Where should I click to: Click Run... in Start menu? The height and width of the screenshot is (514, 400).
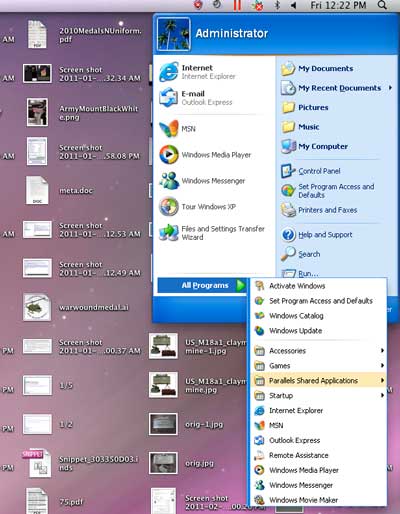pyautogui.click(x=308, y=274)
